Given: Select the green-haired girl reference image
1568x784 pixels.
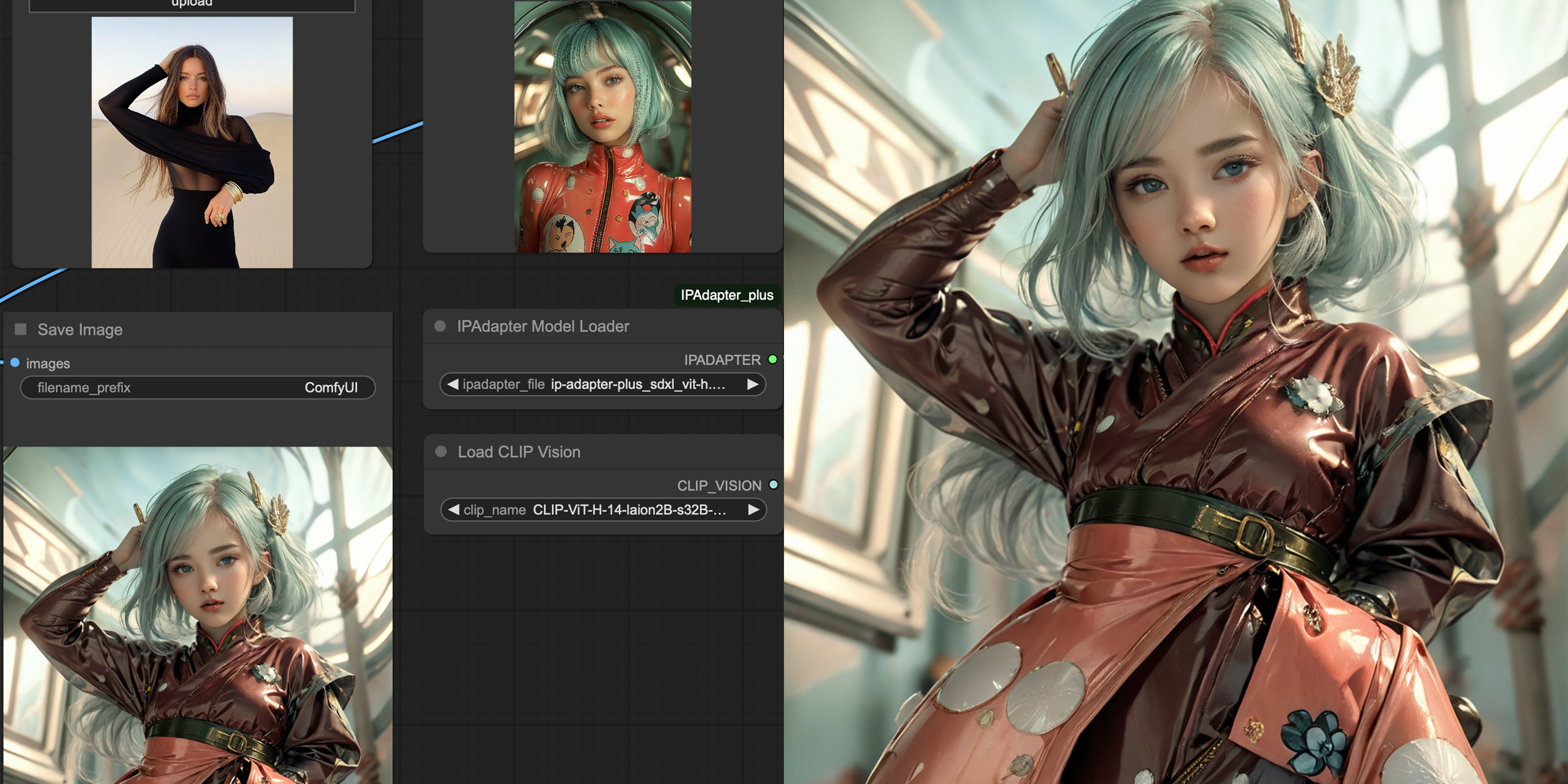Looking at the screenshot, I should click(603, 127).
